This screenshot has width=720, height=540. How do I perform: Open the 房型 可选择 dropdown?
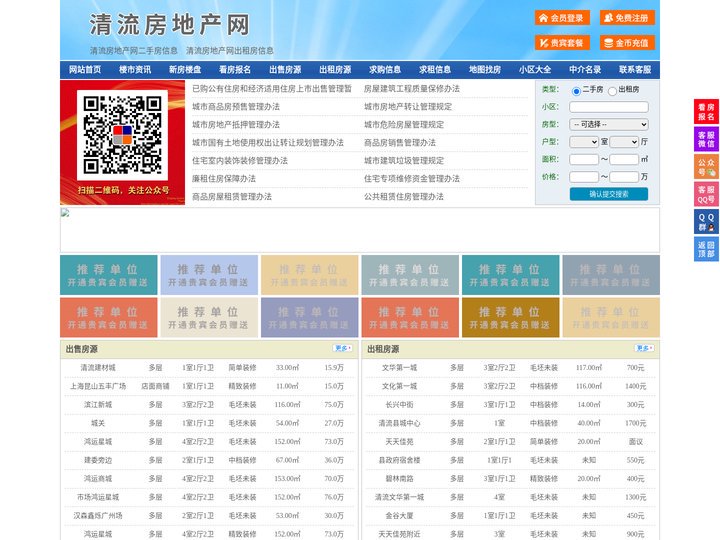coord(609,124)
